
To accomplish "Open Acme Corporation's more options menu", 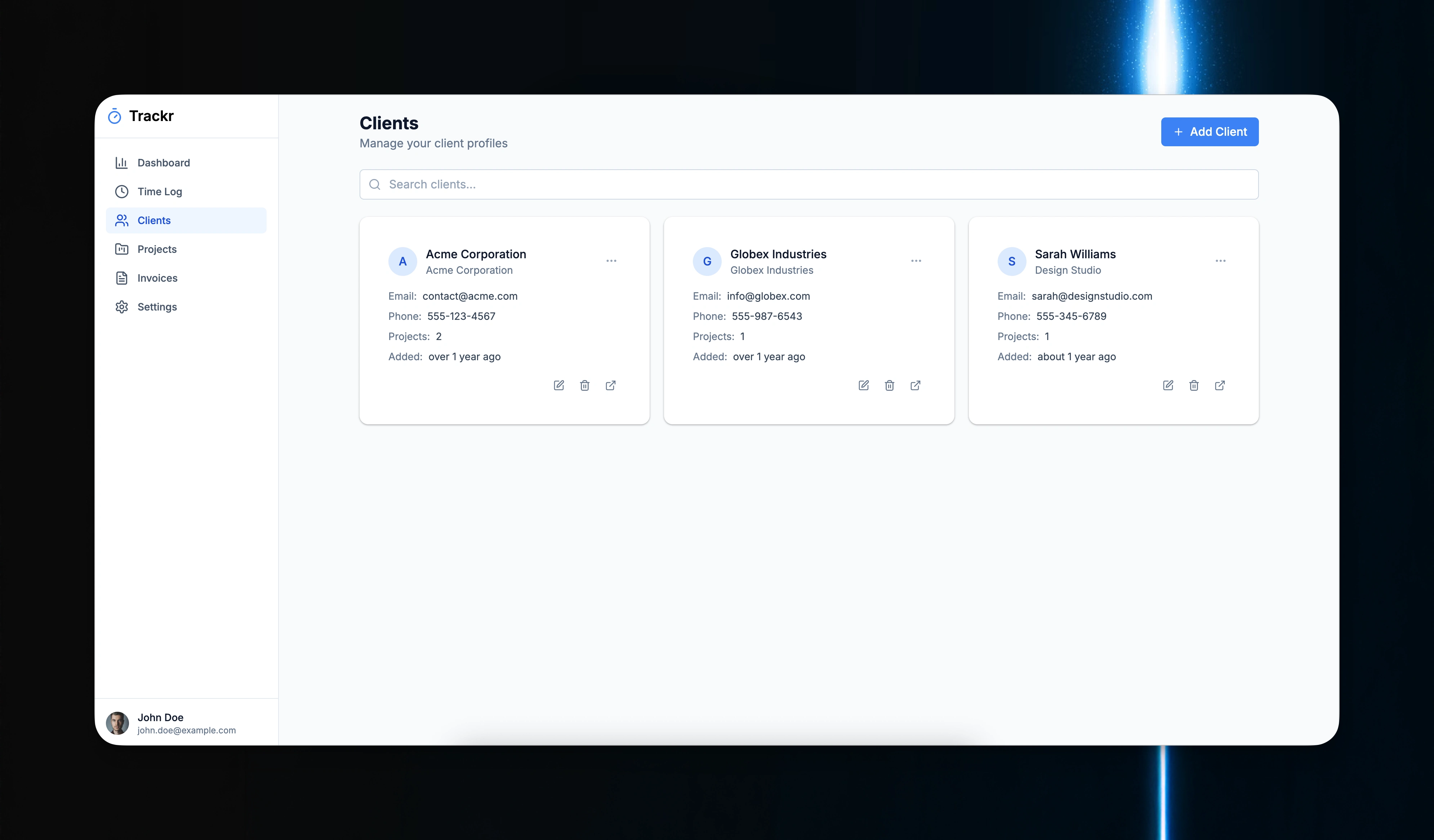I will [x=611, y=261].
